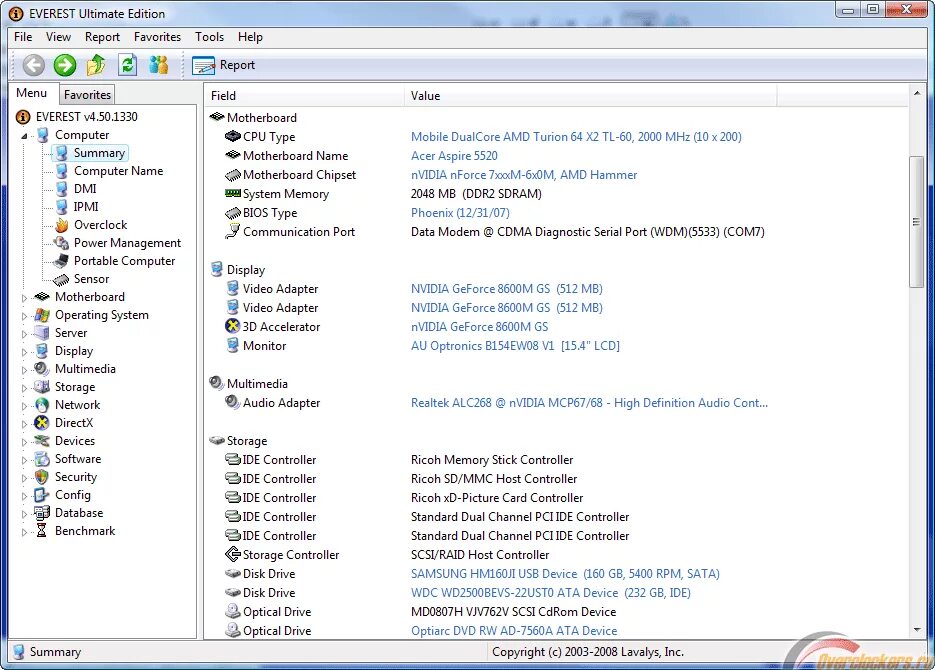
Task: Click the DirectX icon in the tree
Action: point(42,423)
